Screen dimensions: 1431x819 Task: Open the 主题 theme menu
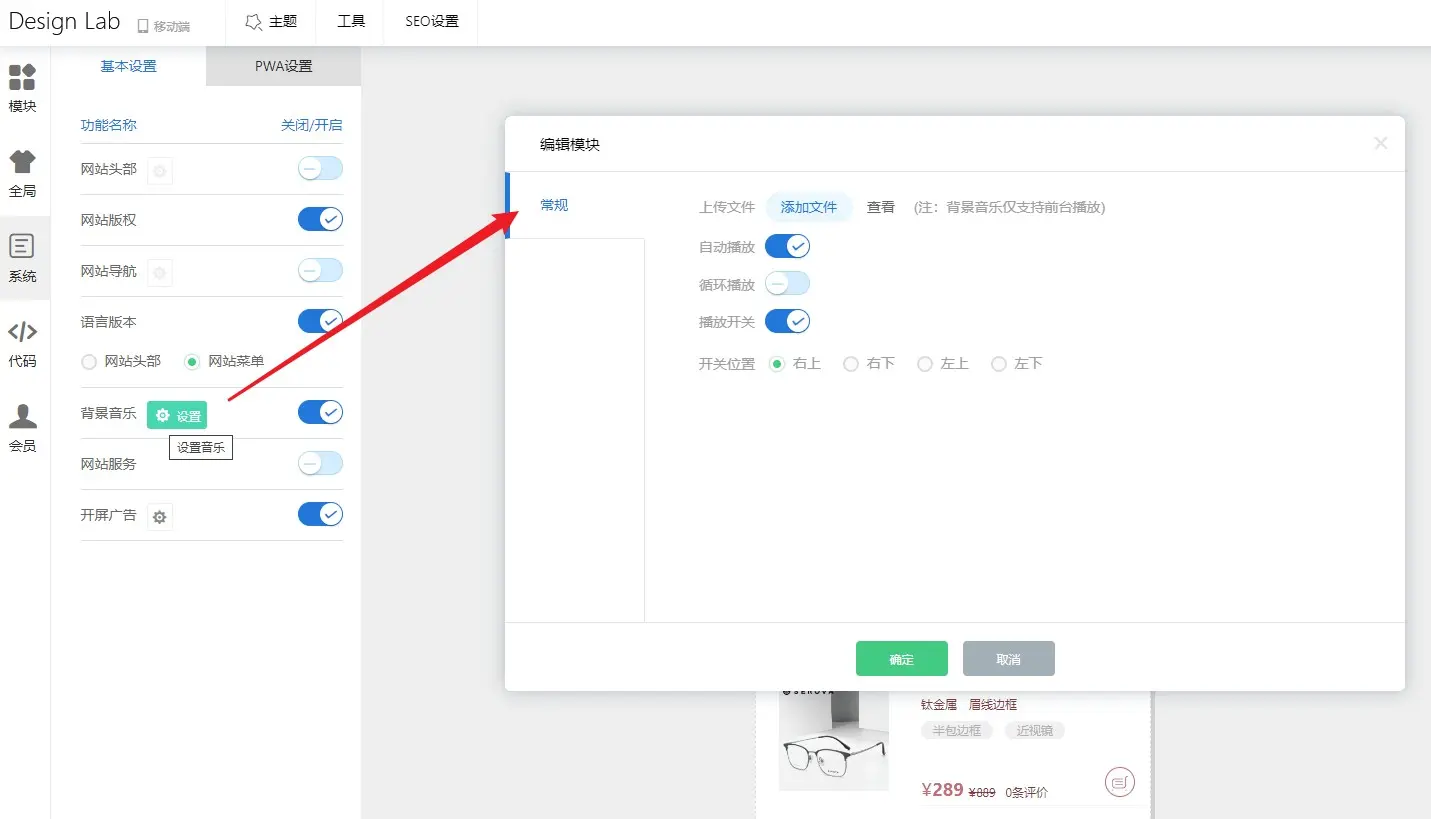pos(271,21)
